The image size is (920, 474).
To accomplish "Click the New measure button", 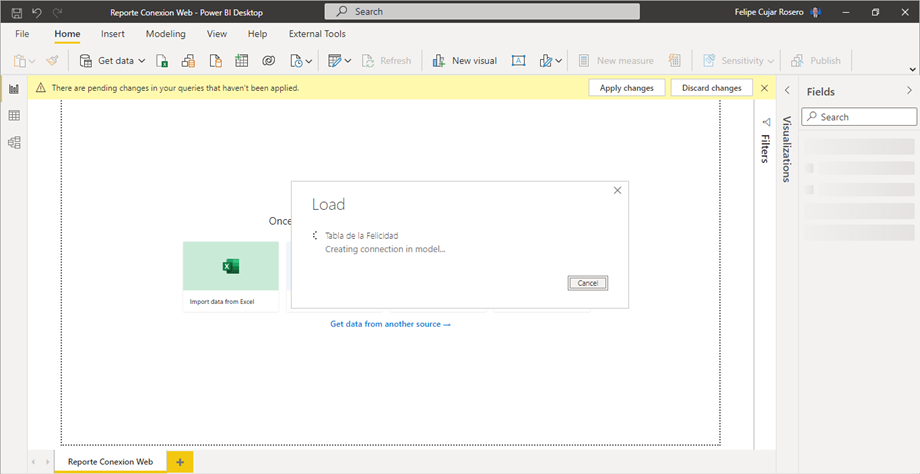I will click(616, 60).
